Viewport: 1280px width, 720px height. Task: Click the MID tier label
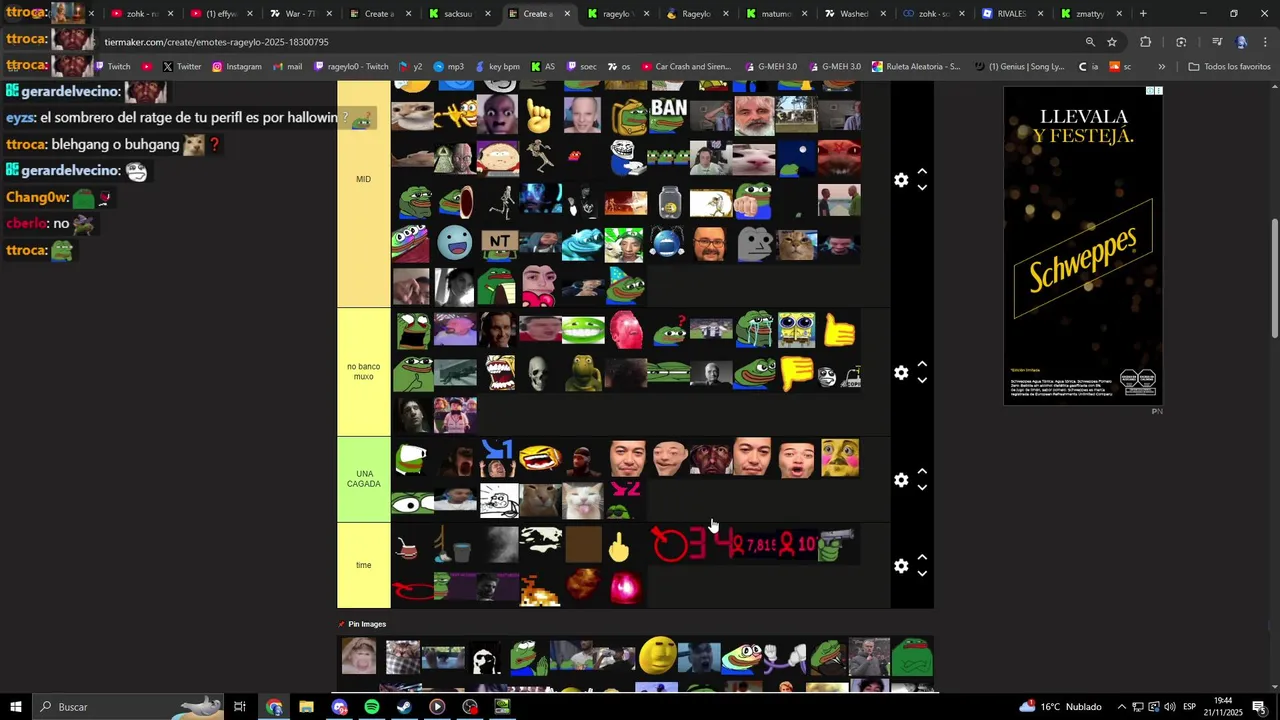[363, 180]
